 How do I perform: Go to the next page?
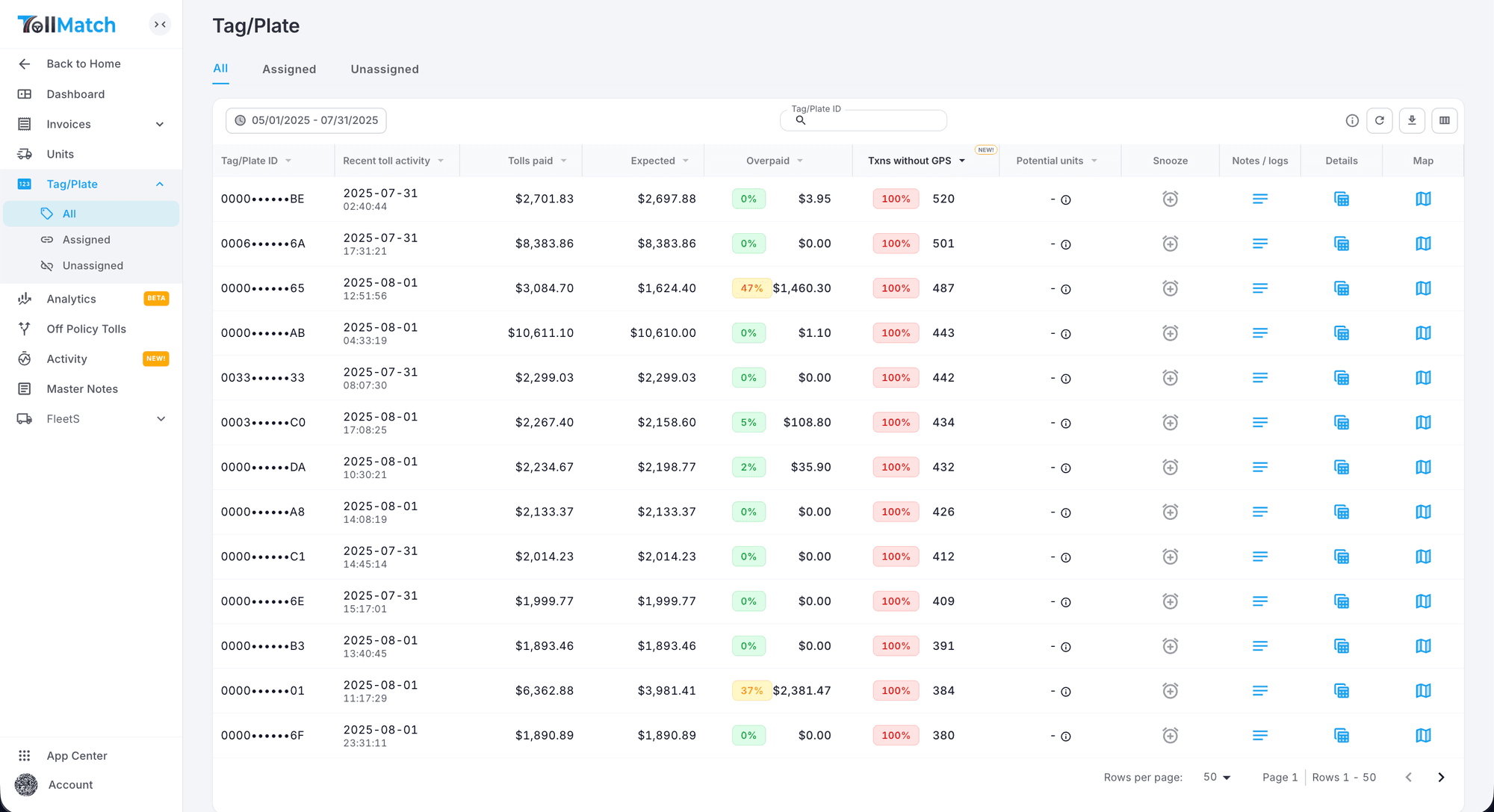(x=1441, y=778)
